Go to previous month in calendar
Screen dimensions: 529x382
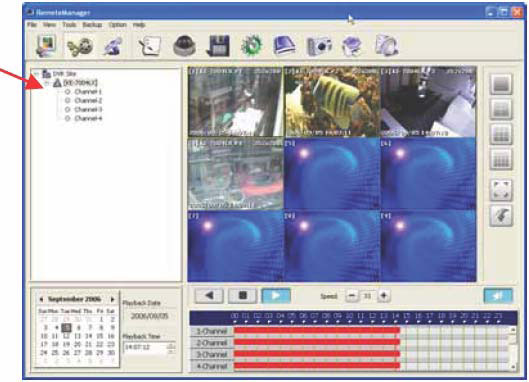41,299
